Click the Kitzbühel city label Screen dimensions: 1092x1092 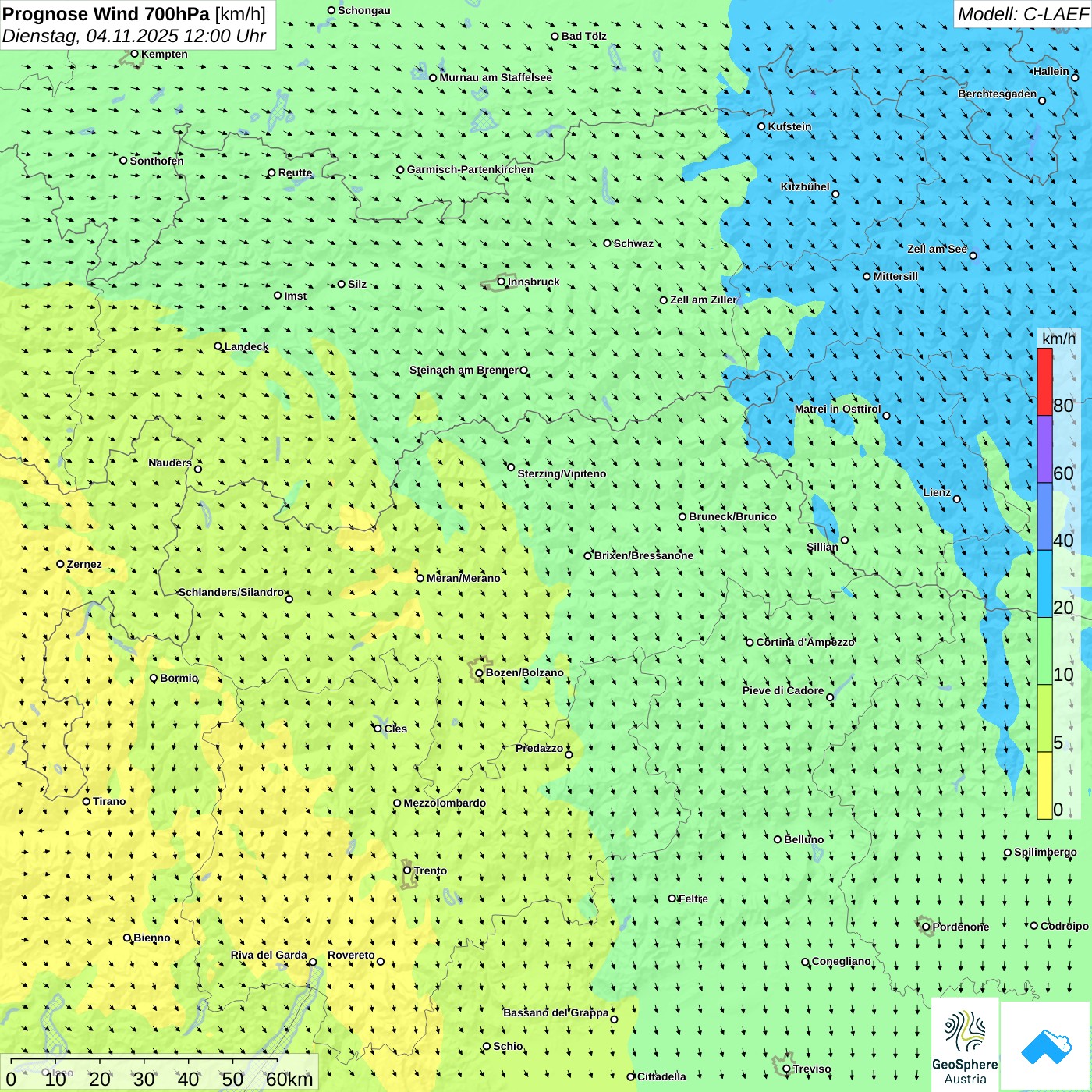click(x=805, y=186)
